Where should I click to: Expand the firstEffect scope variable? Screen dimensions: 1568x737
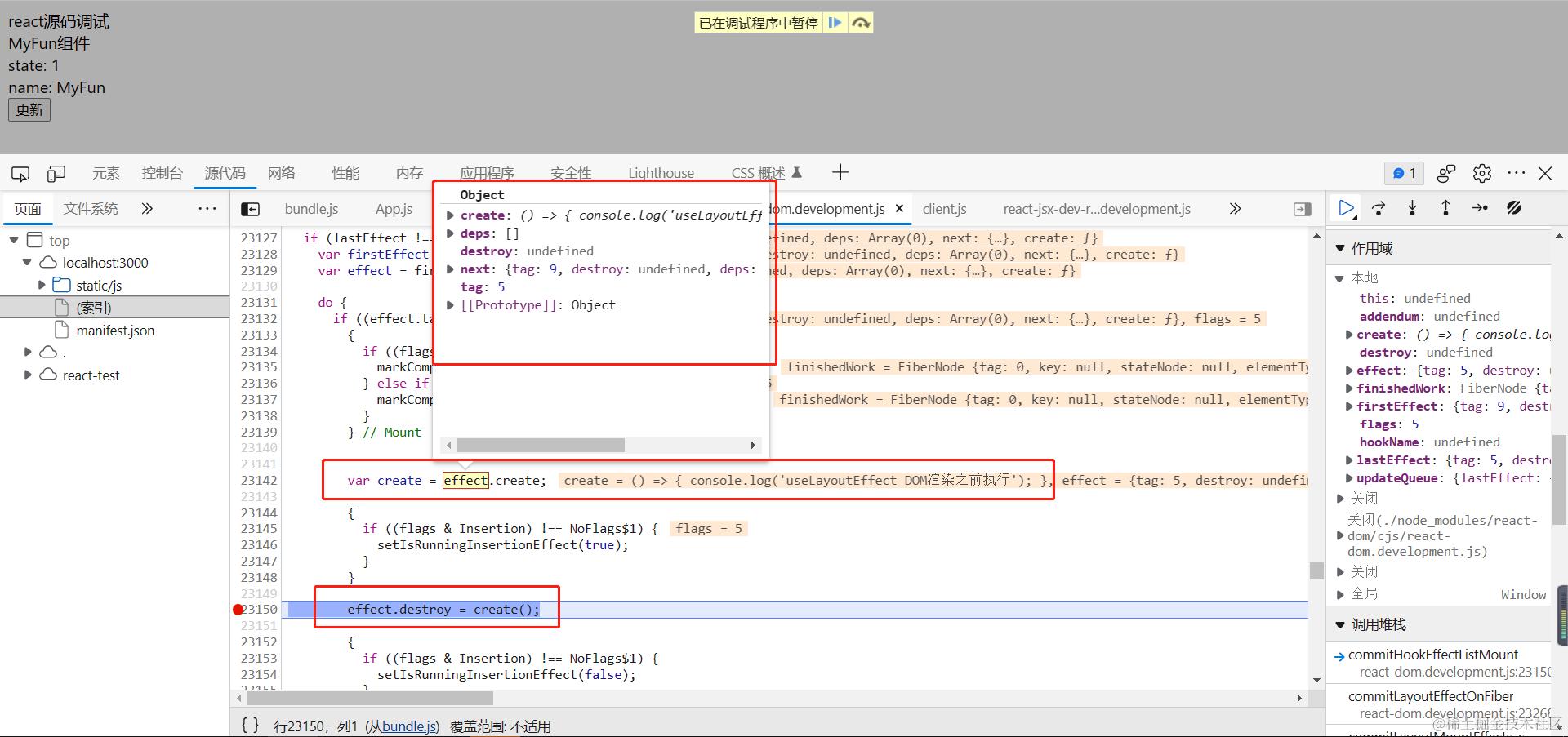click(1349, 406)
